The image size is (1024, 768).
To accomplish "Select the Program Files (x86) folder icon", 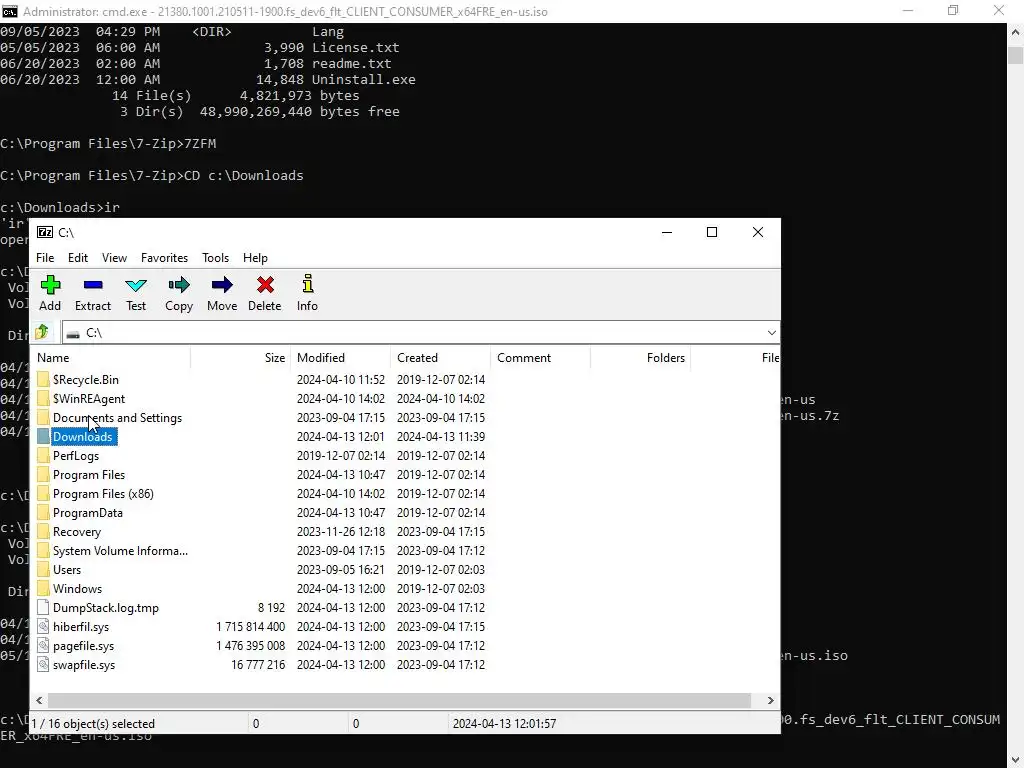I will coord(43,493).
